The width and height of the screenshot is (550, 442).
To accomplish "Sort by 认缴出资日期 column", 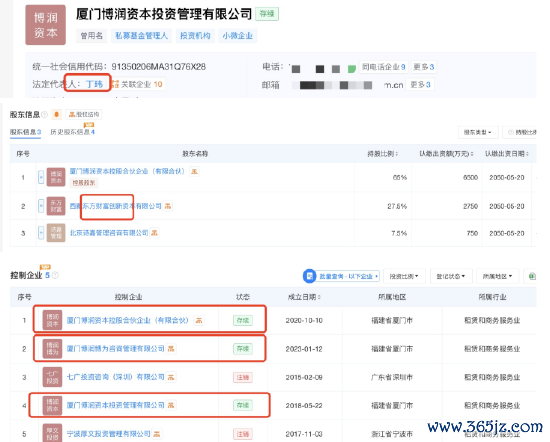I will (x=507, y=154).
